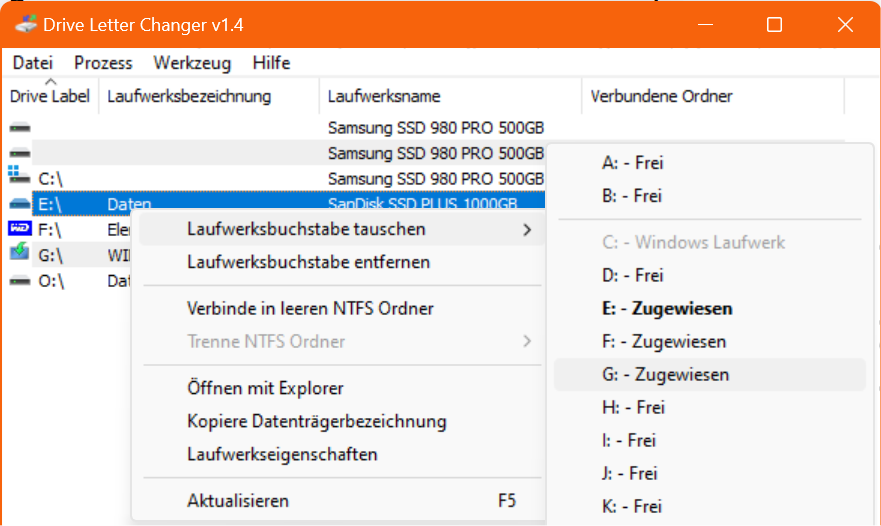Select Verbinde in leeren NTFS Ordner

[x=310, y=309]
